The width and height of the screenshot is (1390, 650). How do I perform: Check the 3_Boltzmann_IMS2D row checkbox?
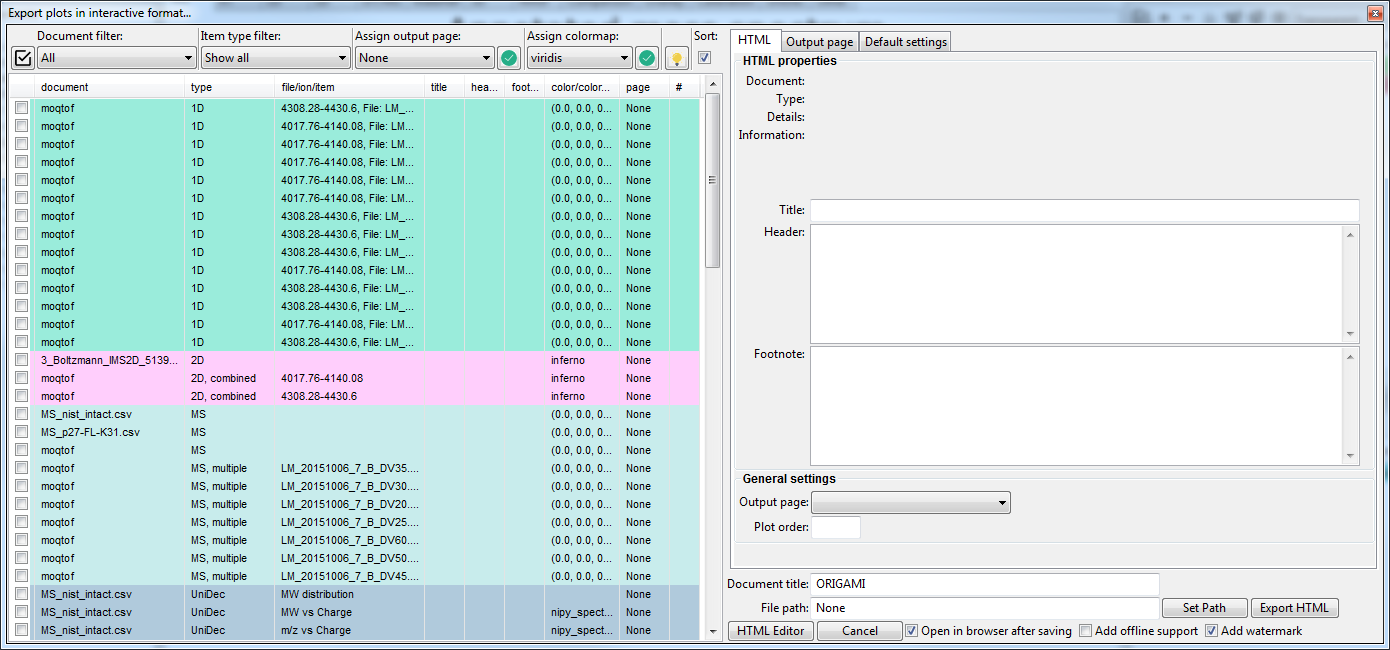[x=21, y=360]
